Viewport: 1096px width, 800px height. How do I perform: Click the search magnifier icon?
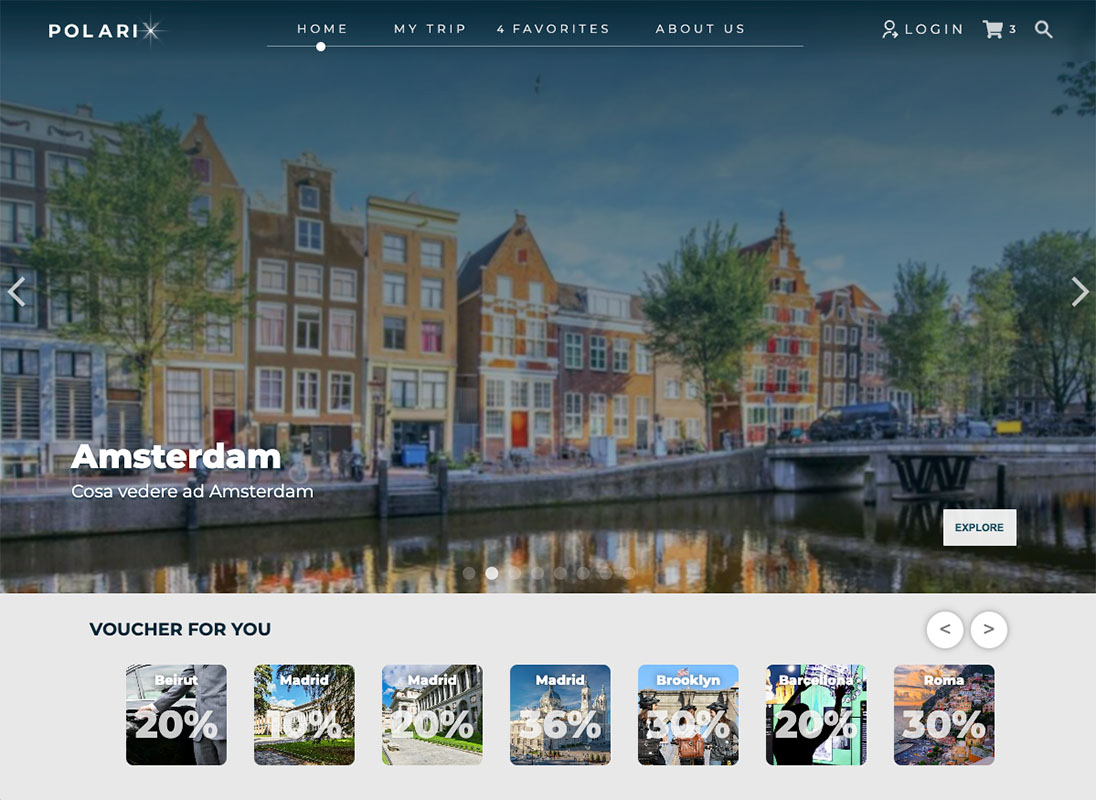pos(1043,30)
